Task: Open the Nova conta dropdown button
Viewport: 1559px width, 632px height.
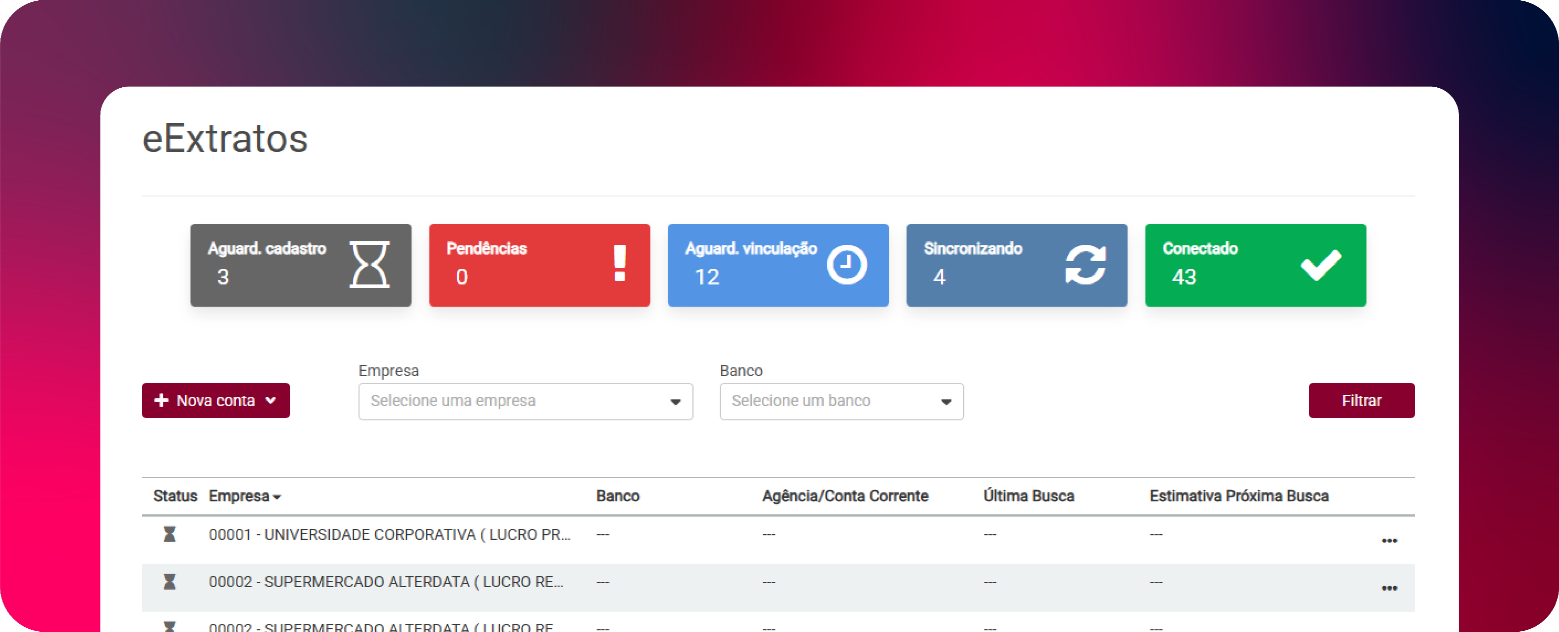Action: [x=216, y=401]
